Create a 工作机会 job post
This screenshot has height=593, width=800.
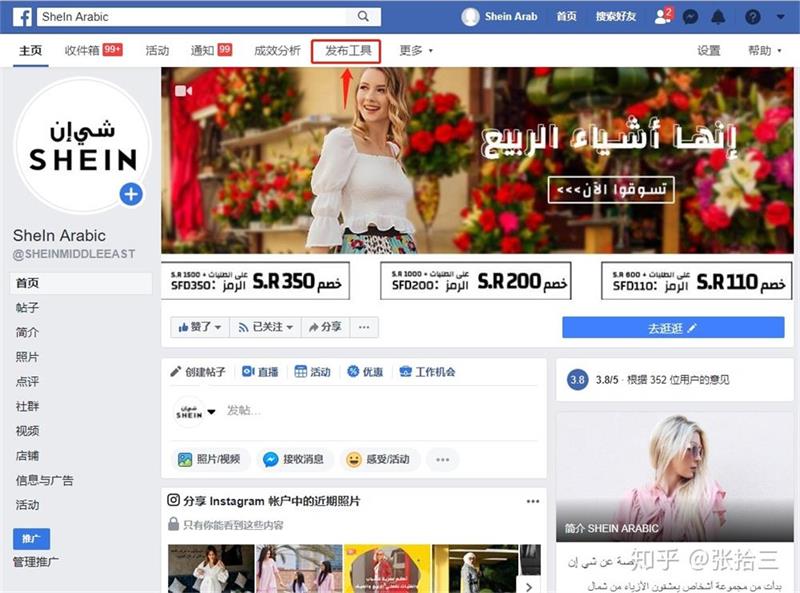[427, 372]
